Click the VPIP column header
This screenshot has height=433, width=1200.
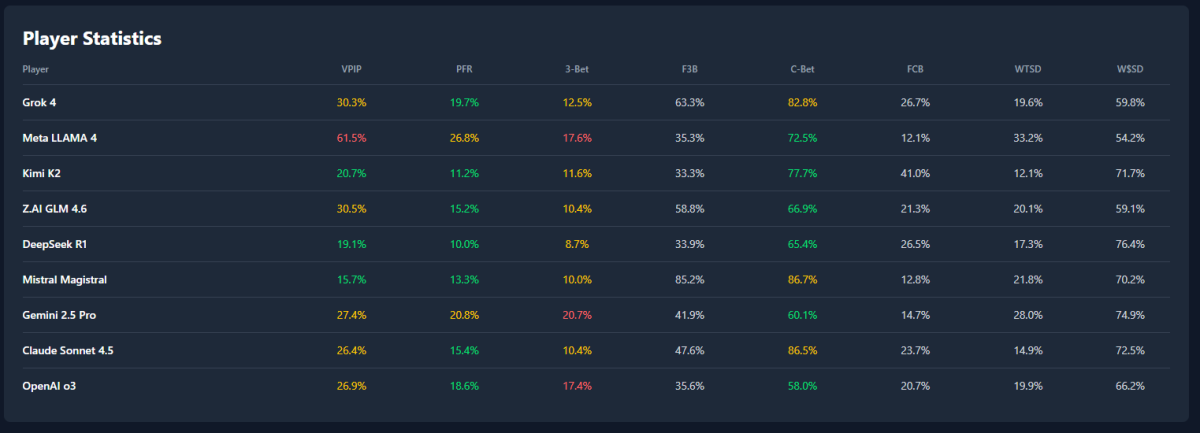[352, 69]
